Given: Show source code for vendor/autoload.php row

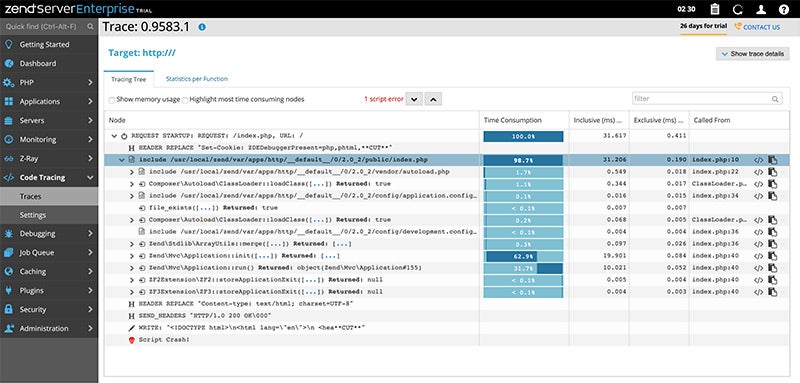Looking at the screenshot, I should pos(759,172).
